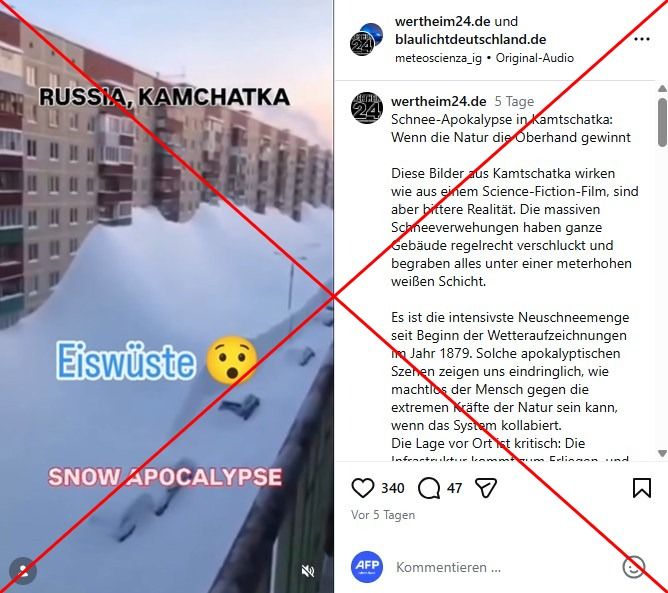Open the three-dots more options menu

[x=642, y=39]
